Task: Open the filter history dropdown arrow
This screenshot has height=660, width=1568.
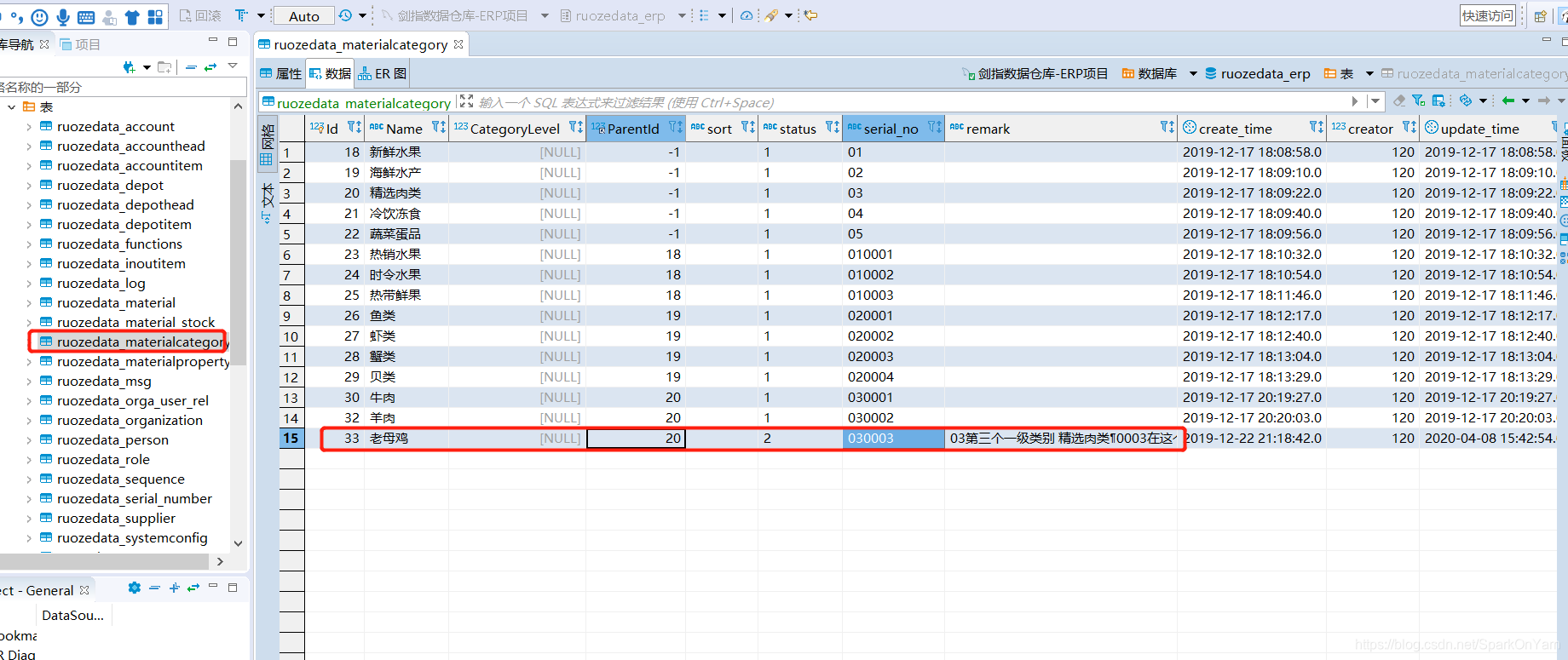Action: [1375, 101]
